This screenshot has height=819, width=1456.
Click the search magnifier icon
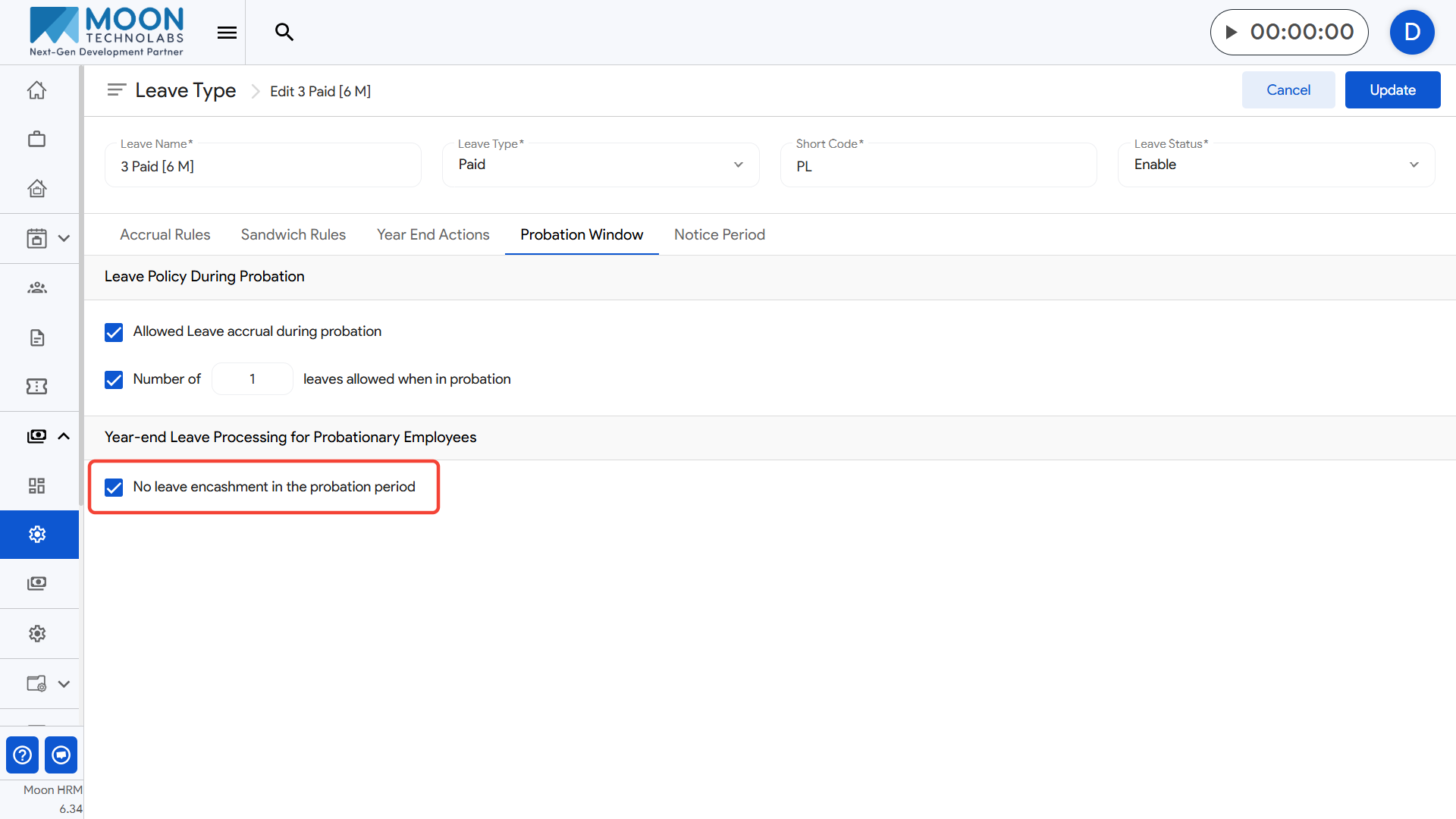pyautogui.click(x=284, y=32)
